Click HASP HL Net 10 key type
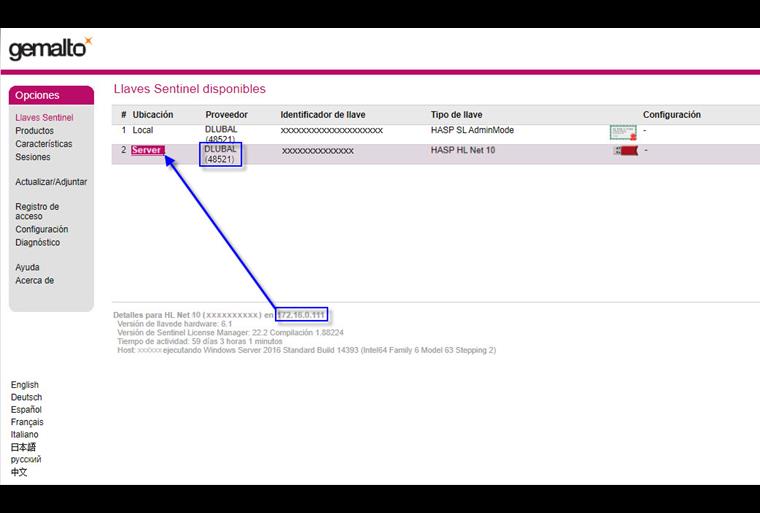760x513 pixels. click(463, 150)
